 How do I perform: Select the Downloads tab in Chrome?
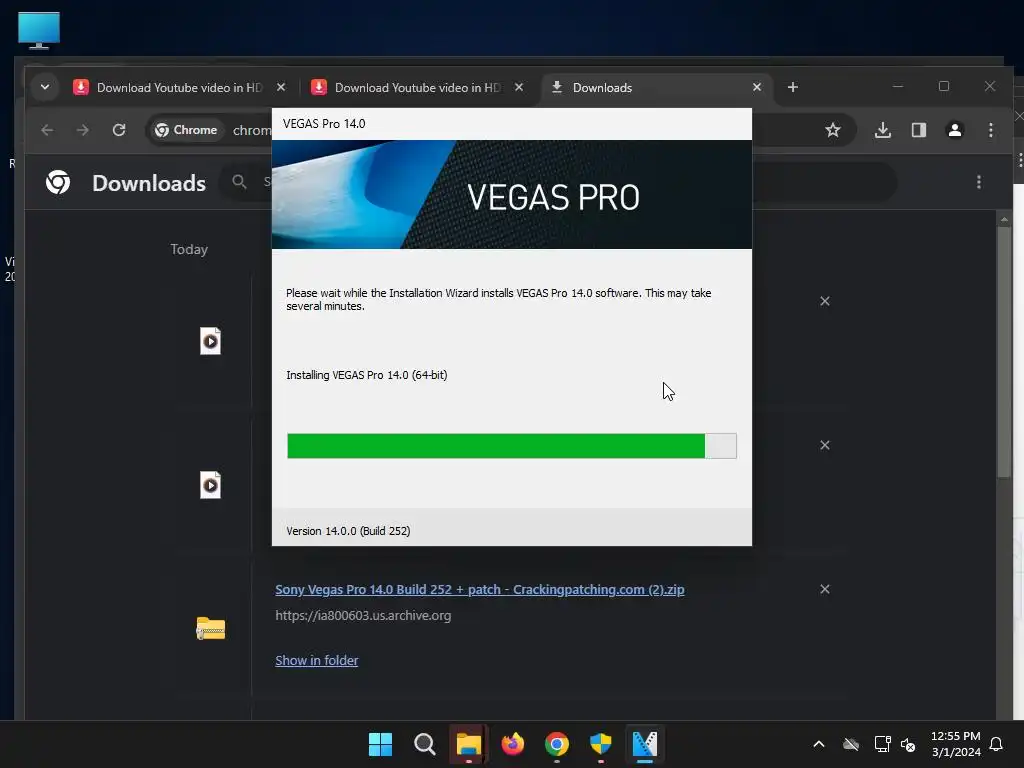(x=656, y=88)
